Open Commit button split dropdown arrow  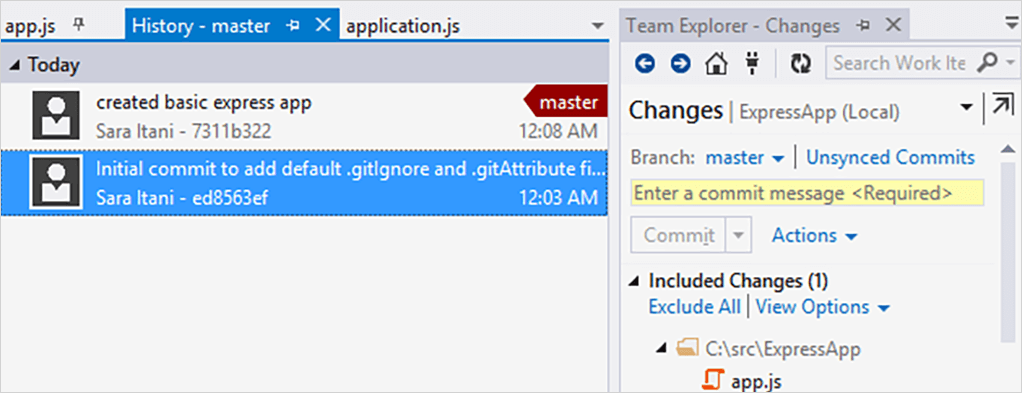pos(738,235)
